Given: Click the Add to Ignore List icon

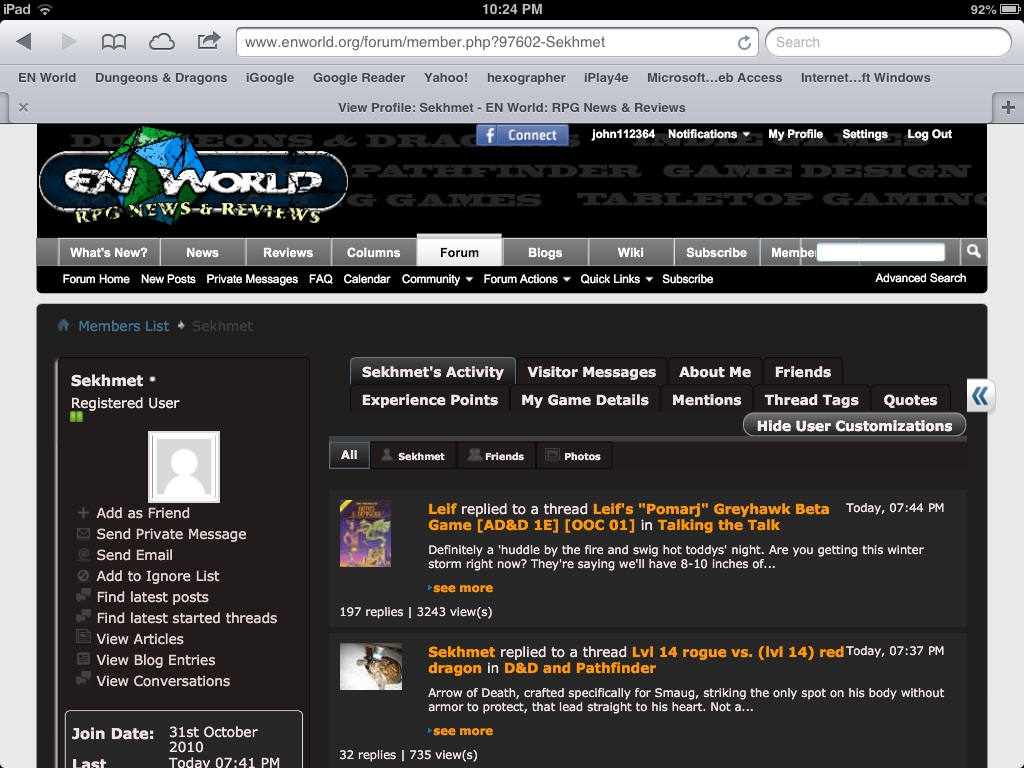Looking at the screenshot, I should point(83,575).
